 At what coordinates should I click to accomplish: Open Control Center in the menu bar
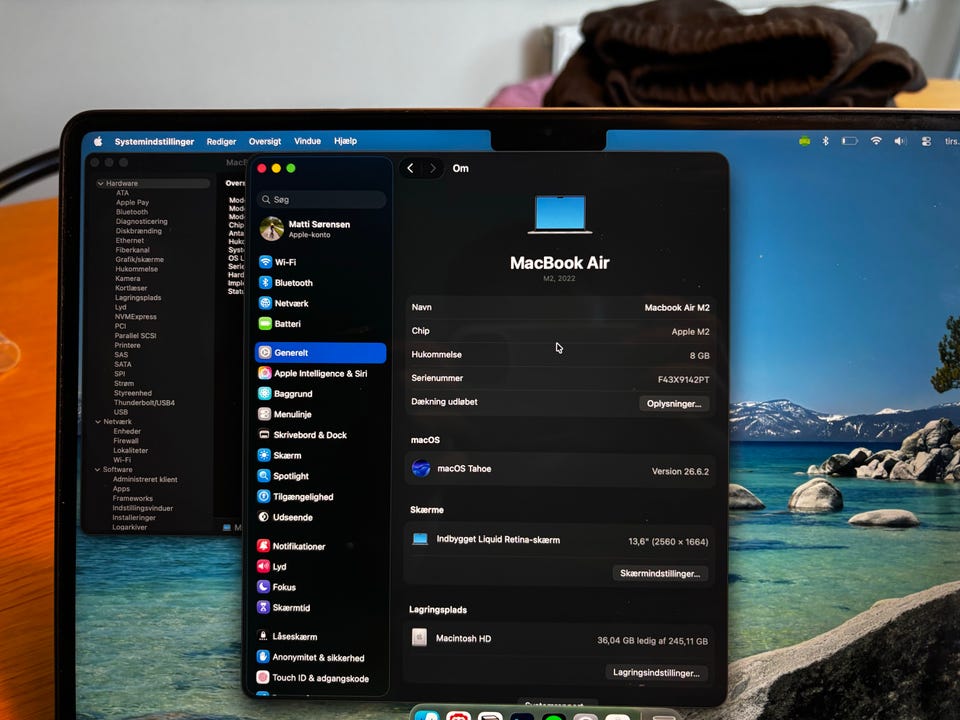[926, 141]
